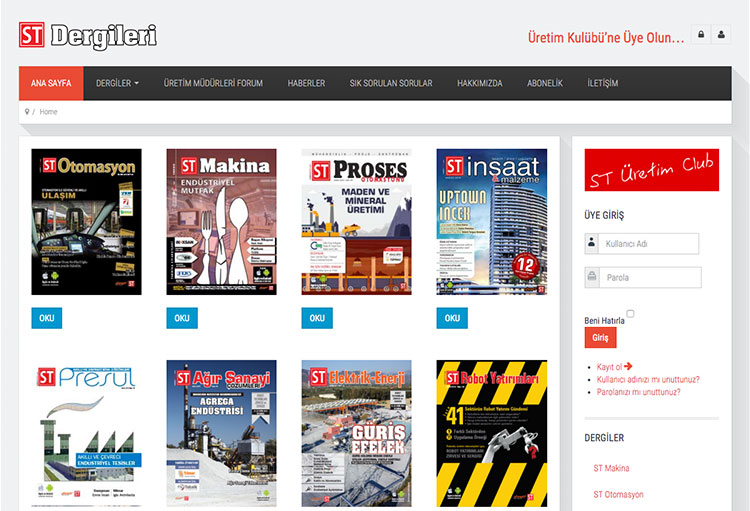
Task: Open the Hakkımızda menu item
Action: coord(480,83)
